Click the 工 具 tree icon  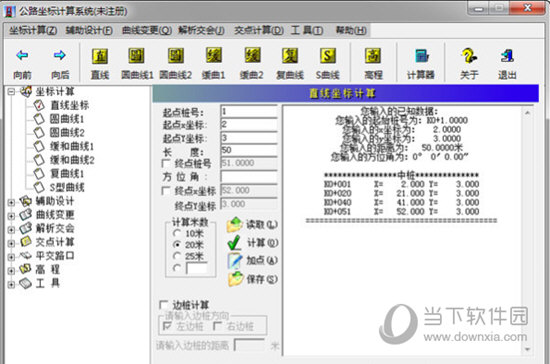pos(26,283)
